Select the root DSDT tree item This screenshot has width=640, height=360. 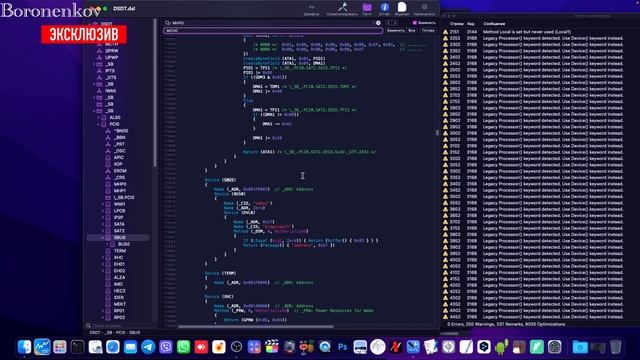click(107, 24)
